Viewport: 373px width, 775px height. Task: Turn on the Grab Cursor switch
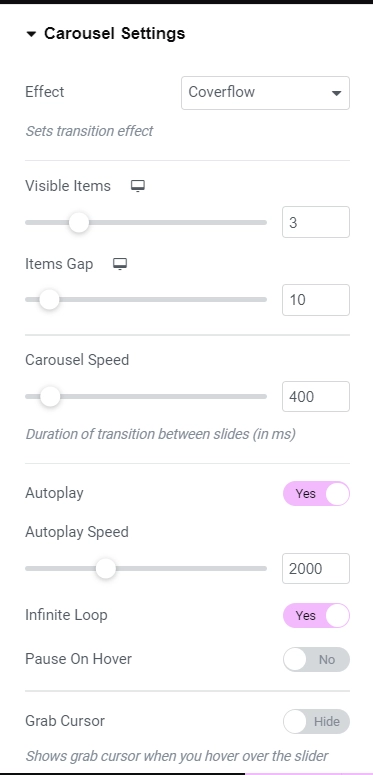(x=316, y=722)
